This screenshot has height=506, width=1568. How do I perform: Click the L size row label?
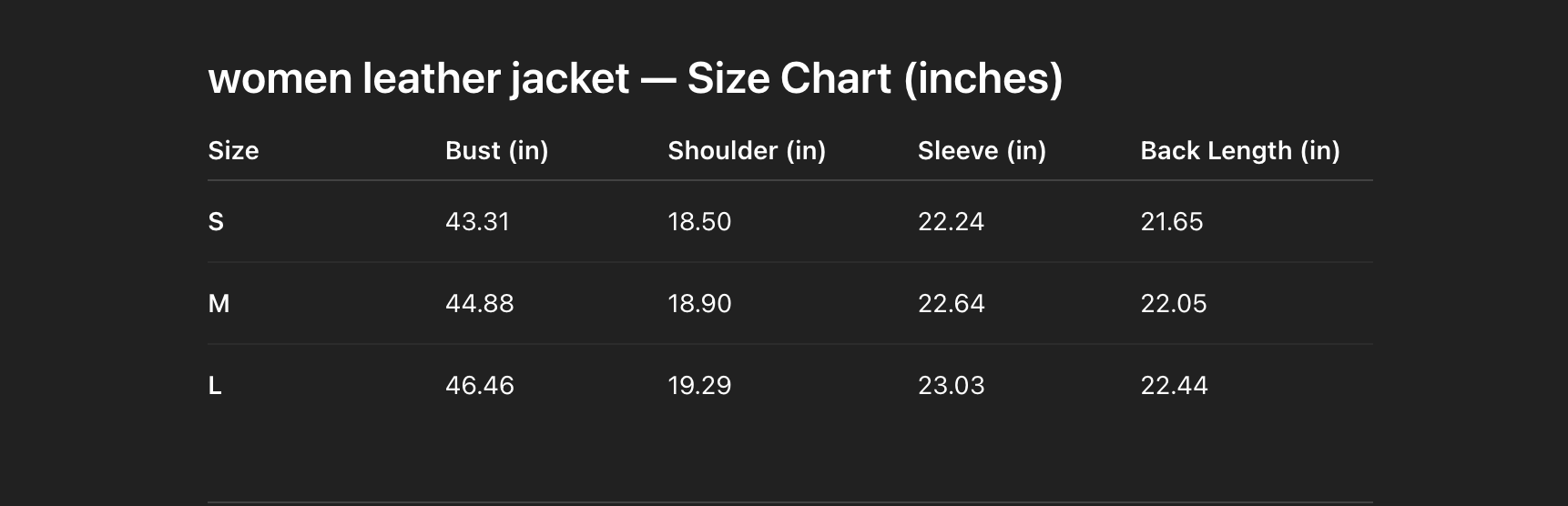pyautogui.click(x=215, y=386)
